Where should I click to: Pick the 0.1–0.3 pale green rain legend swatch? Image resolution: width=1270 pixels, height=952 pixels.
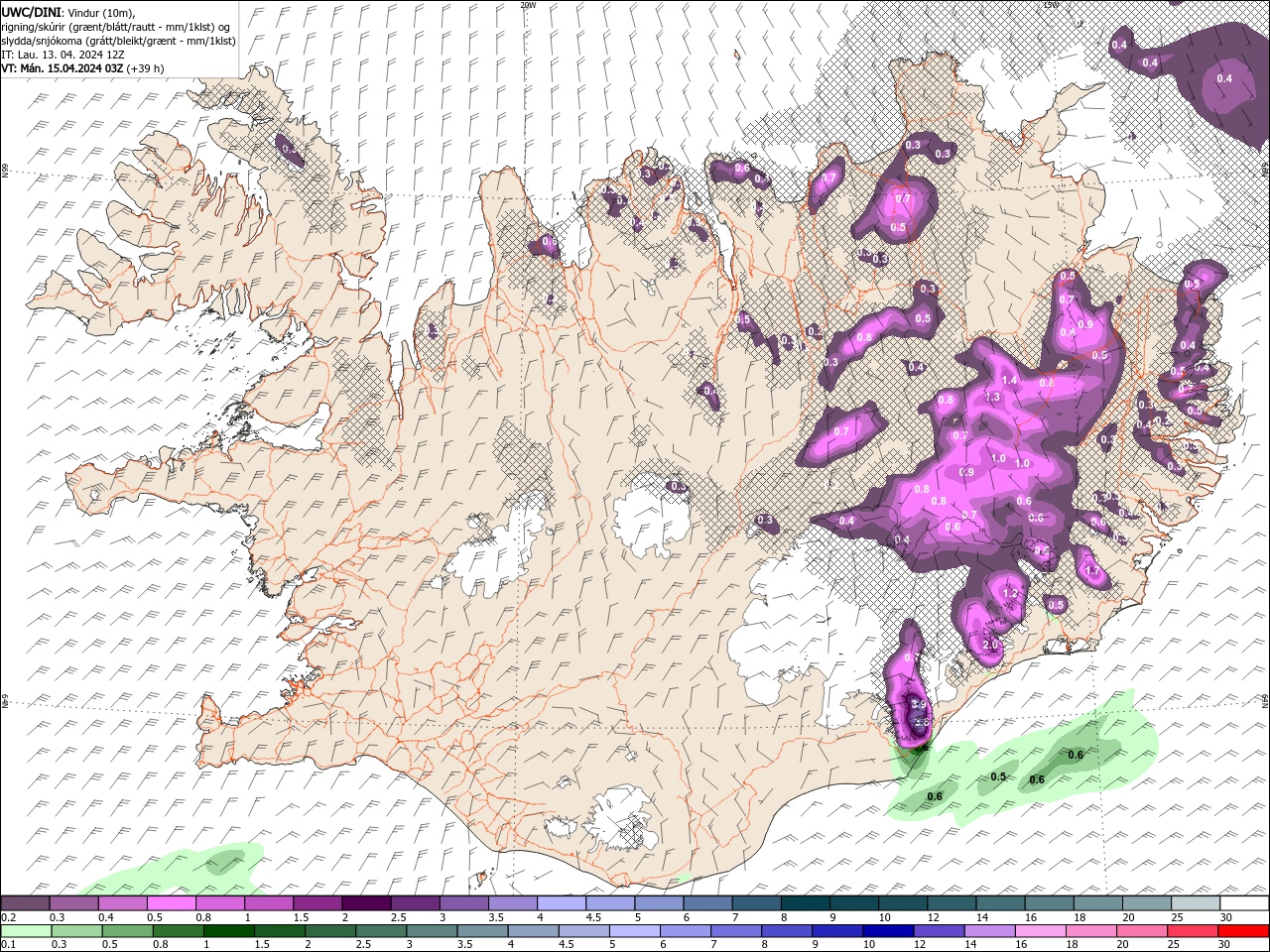coord(26,931)
